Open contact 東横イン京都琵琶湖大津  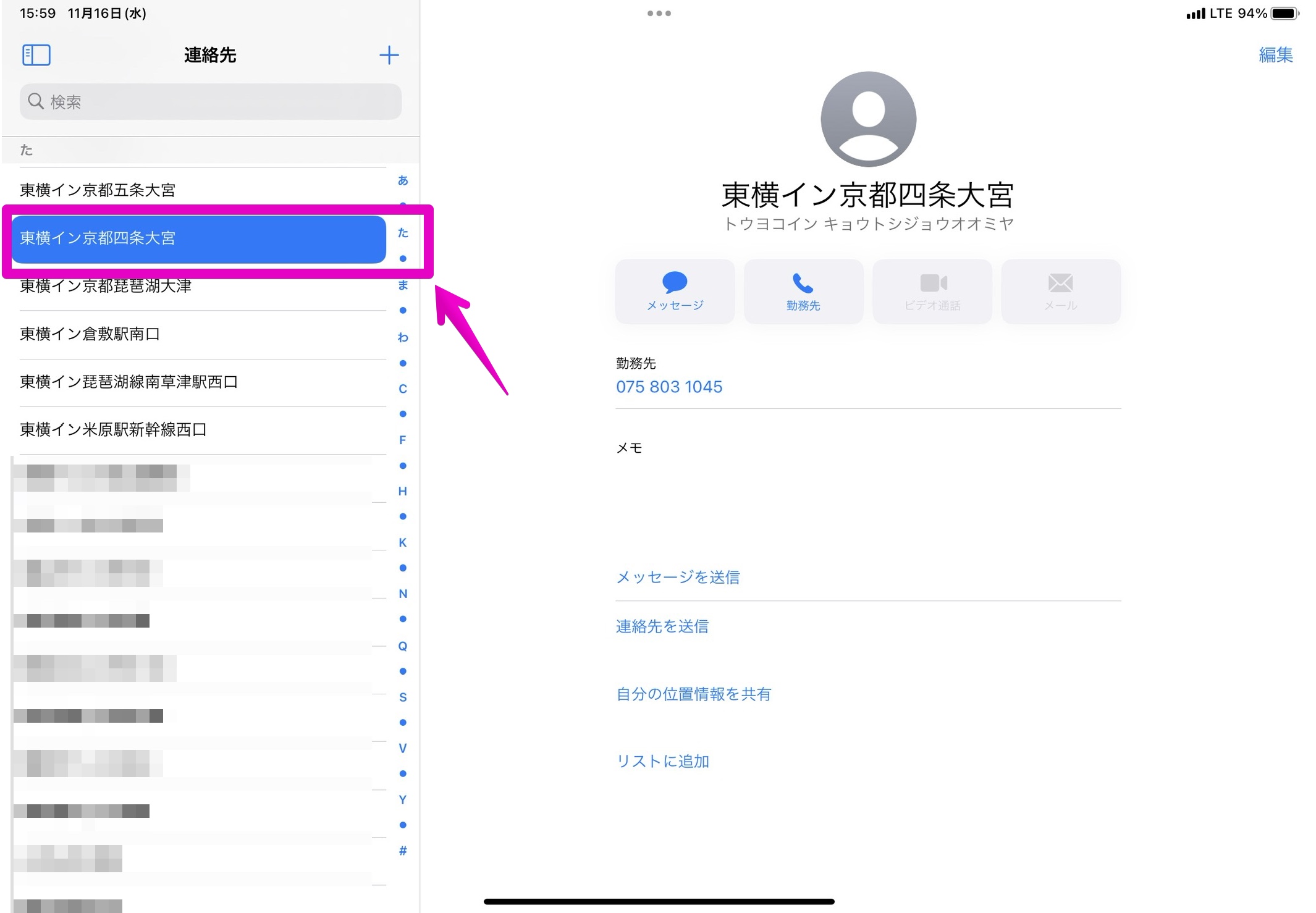tap(203, 287)
